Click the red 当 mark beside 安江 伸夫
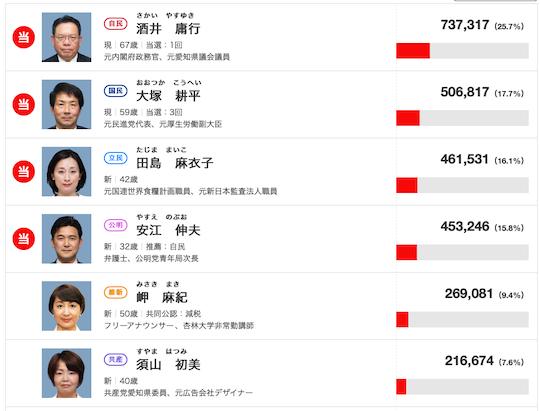Viewport: 540px width, 411px height. pos(23,239)
